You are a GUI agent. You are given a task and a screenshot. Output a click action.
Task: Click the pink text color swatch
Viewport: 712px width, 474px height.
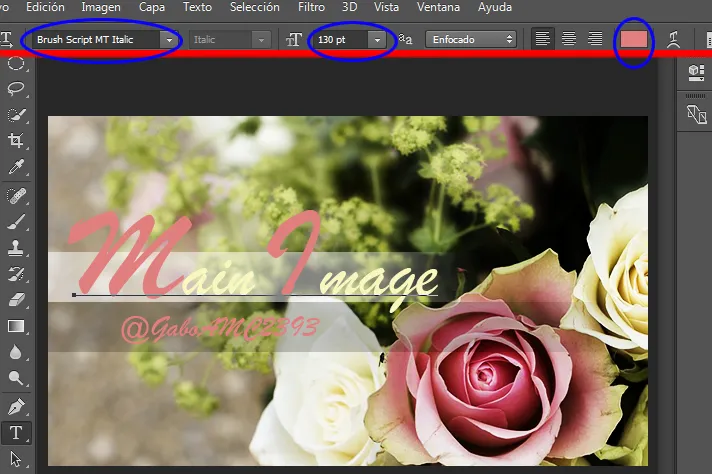633,40
